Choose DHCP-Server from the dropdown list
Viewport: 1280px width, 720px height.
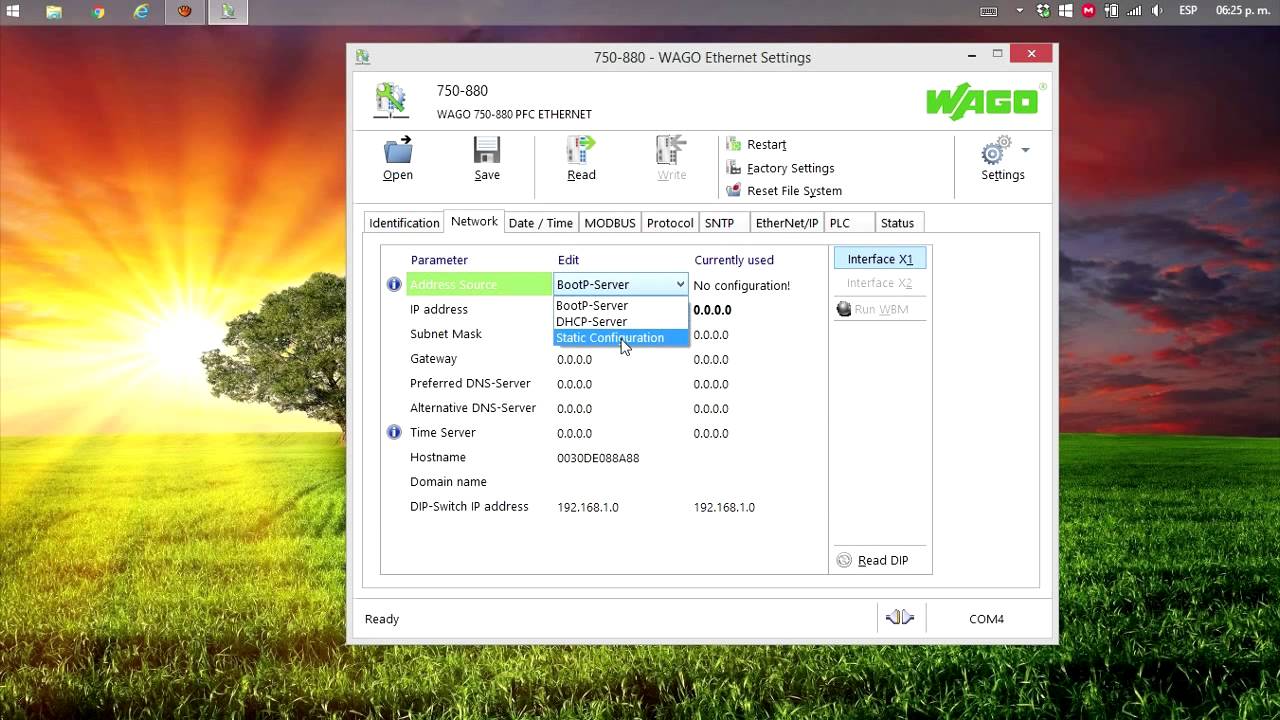point(592,322)
